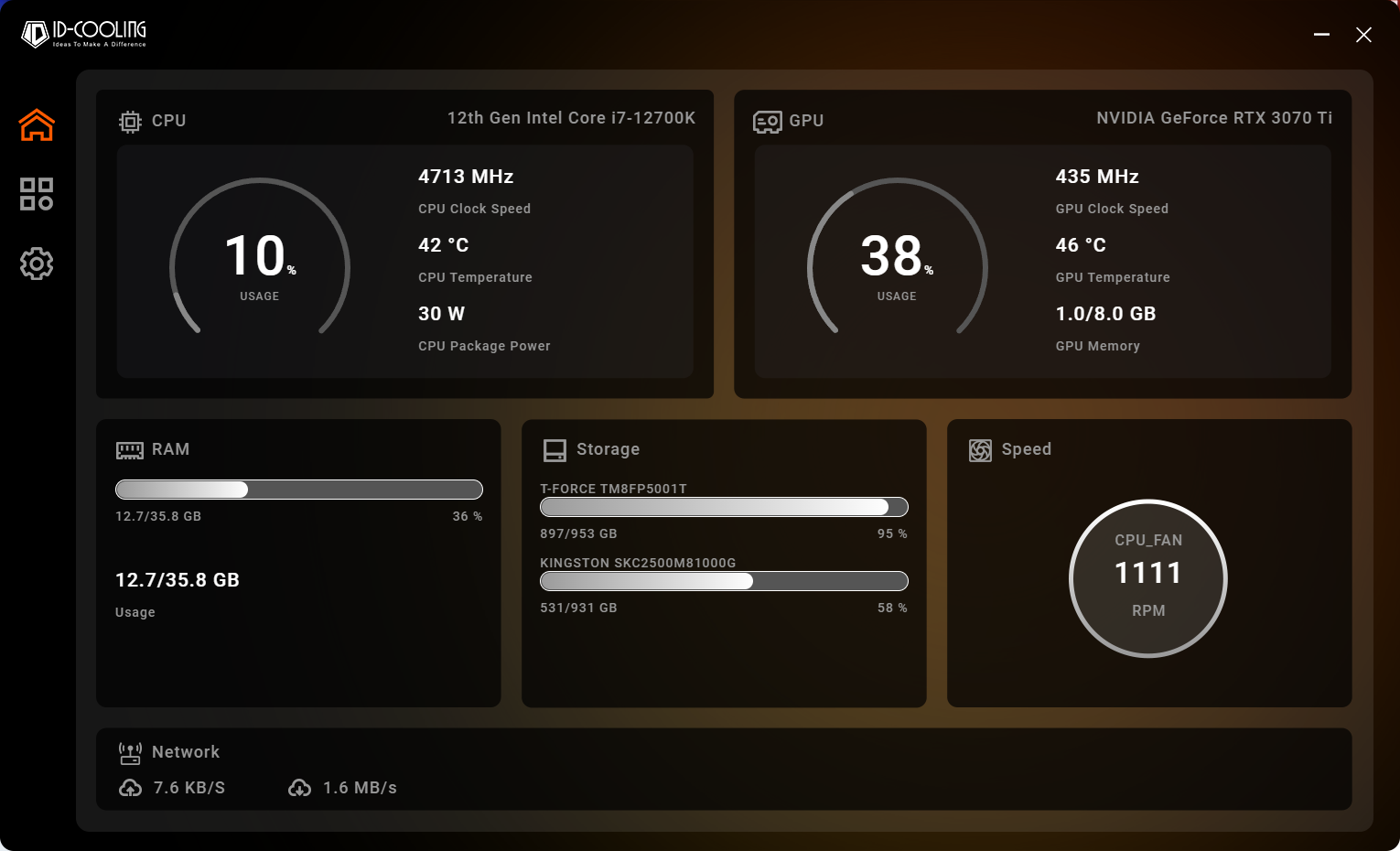Click the GPU graphics card icon
The height and width of the screenshot is (851, 1400).
coord(768,122)
